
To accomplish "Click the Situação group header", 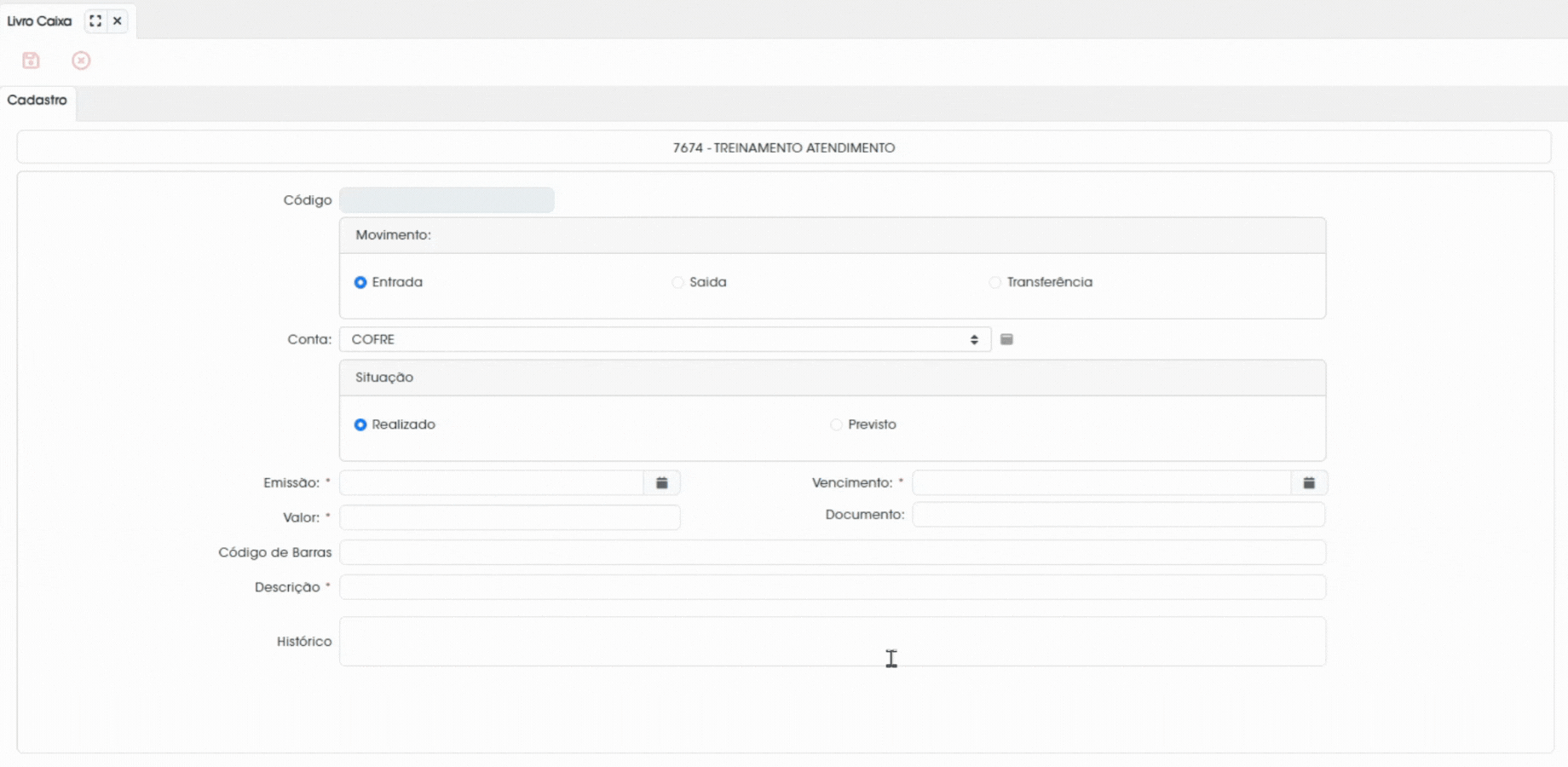I will 833,378.
